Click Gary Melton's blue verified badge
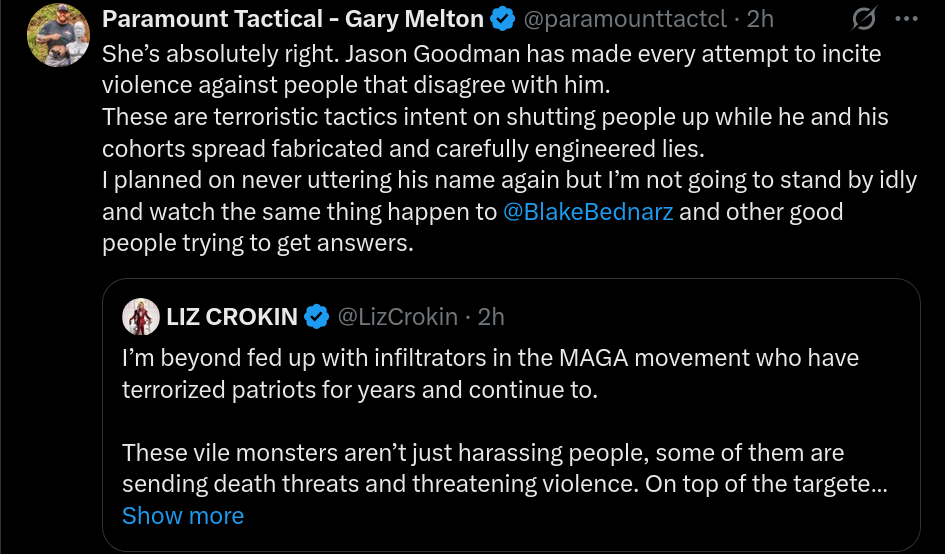Image resolution: width=945 pixels, height=554 pixels. 504,19
